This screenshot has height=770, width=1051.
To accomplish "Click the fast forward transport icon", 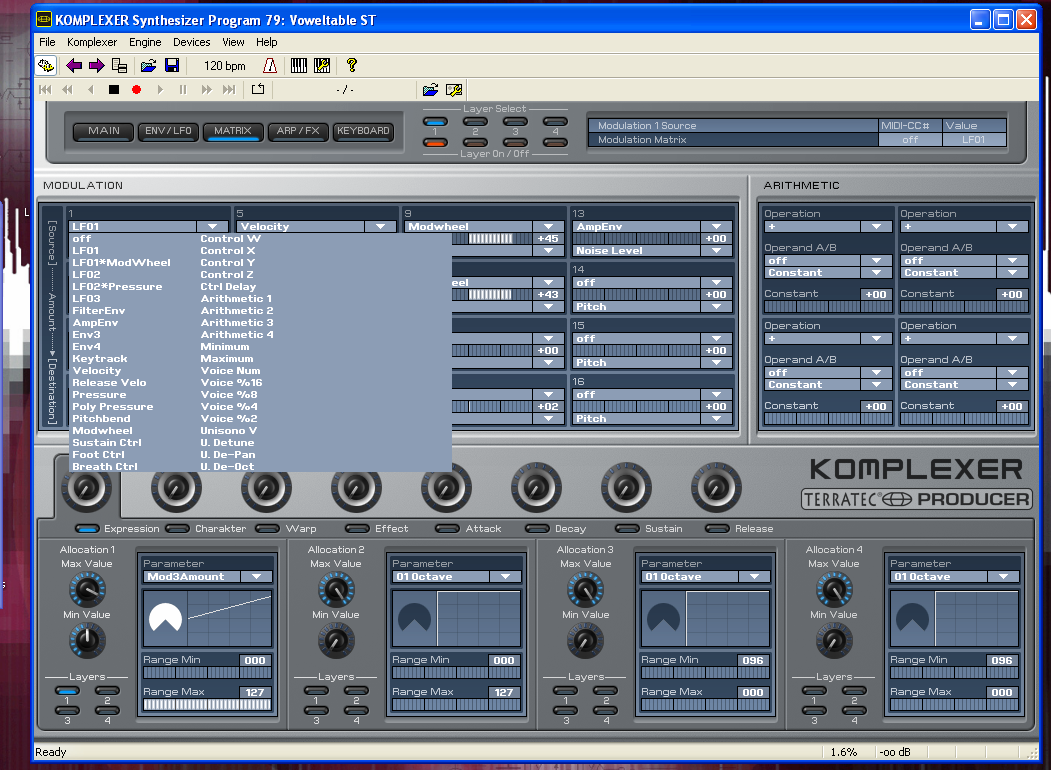I will (206, 90).
